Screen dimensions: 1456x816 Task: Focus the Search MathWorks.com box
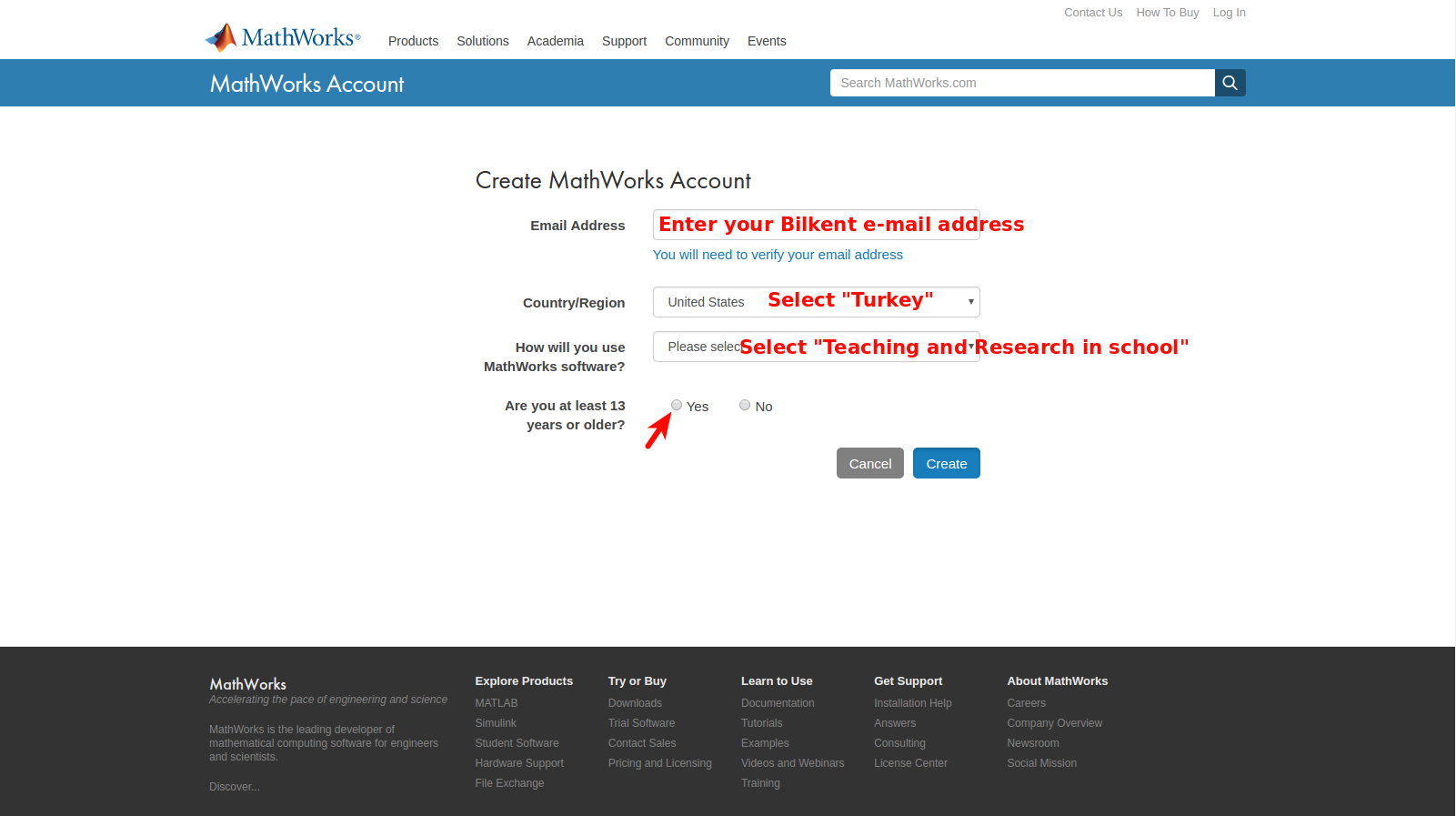1022,83
